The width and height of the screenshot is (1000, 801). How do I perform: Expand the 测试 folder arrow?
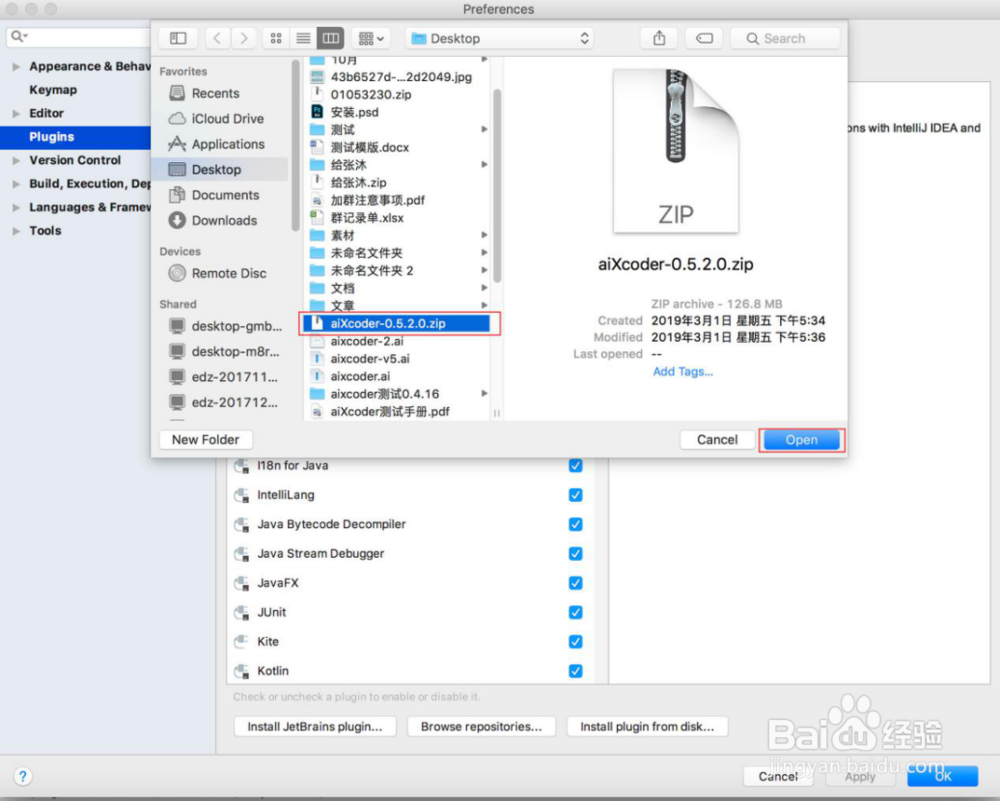484,129
